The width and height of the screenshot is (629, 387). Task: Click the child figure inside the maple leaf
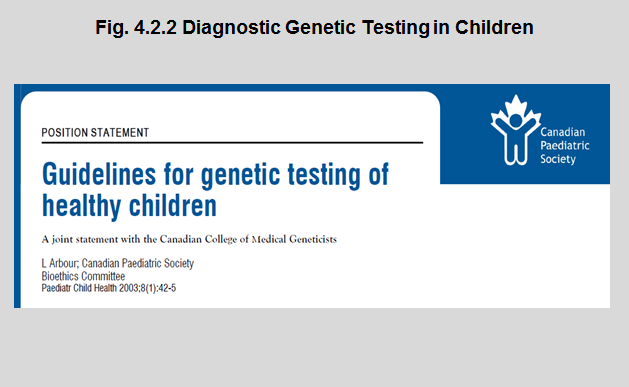[516, 140]
